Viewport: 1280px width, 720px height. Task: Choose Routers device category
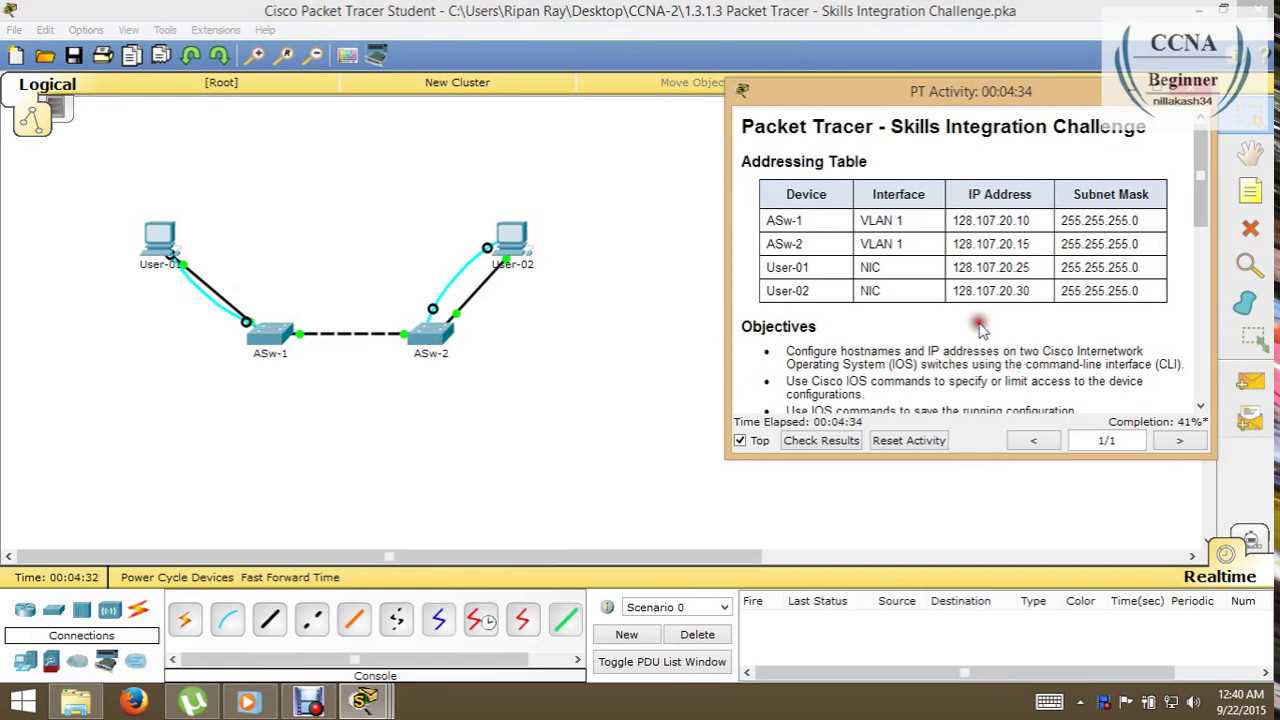(25, 610)
